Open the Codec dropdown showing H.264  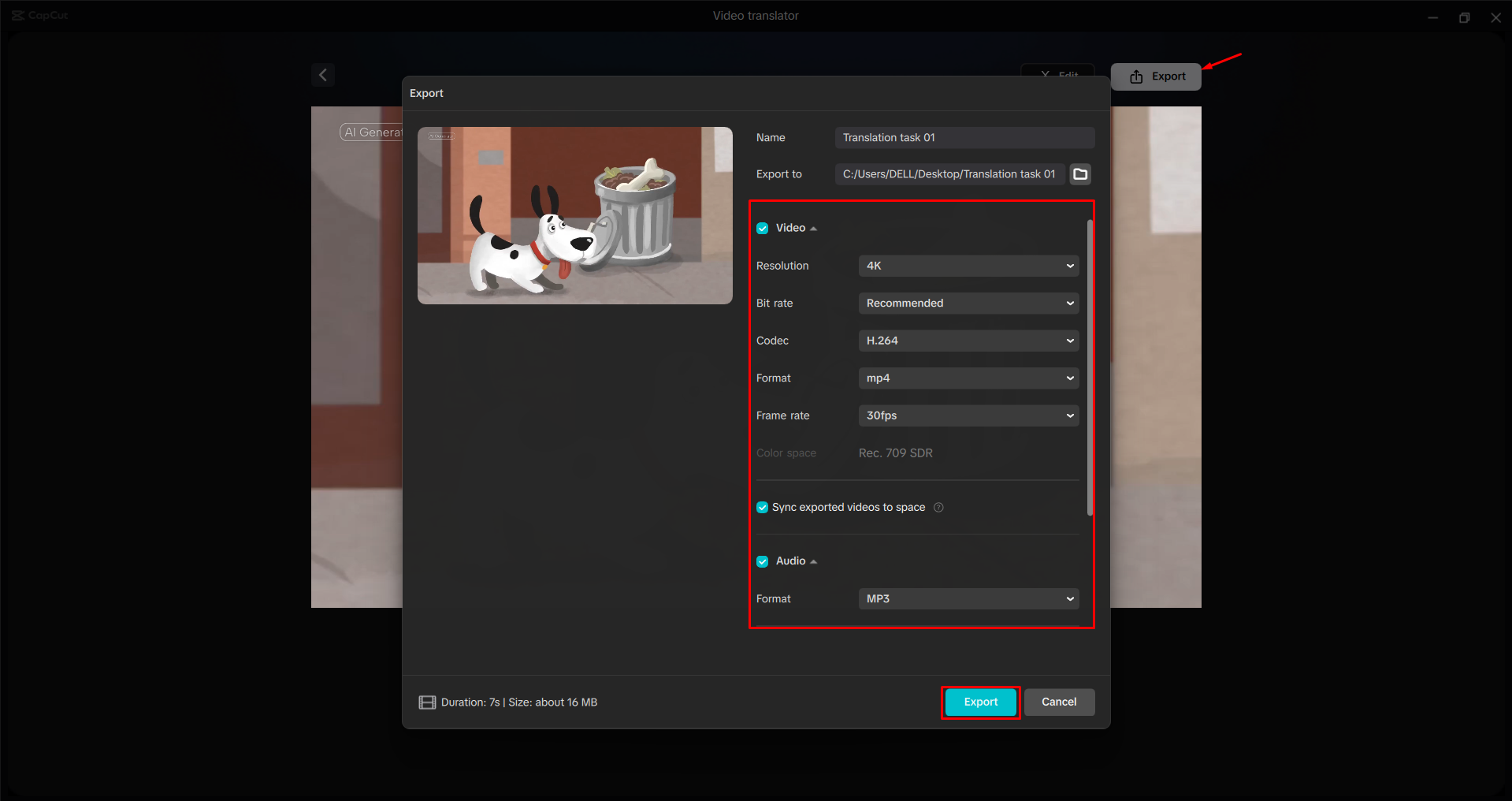click(x=968, y=341)
